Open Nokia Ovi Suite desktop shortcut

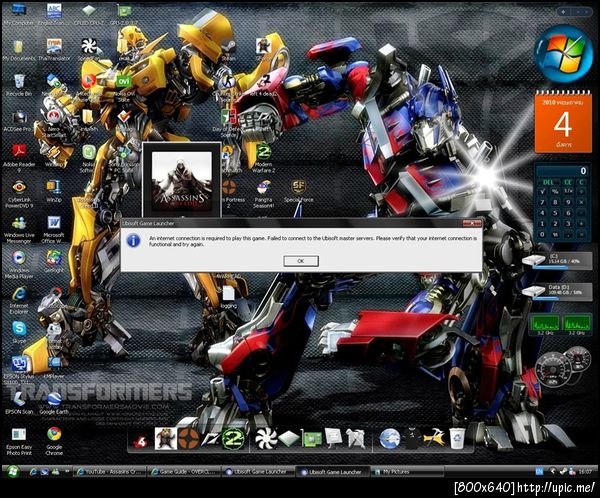point(124,87)
